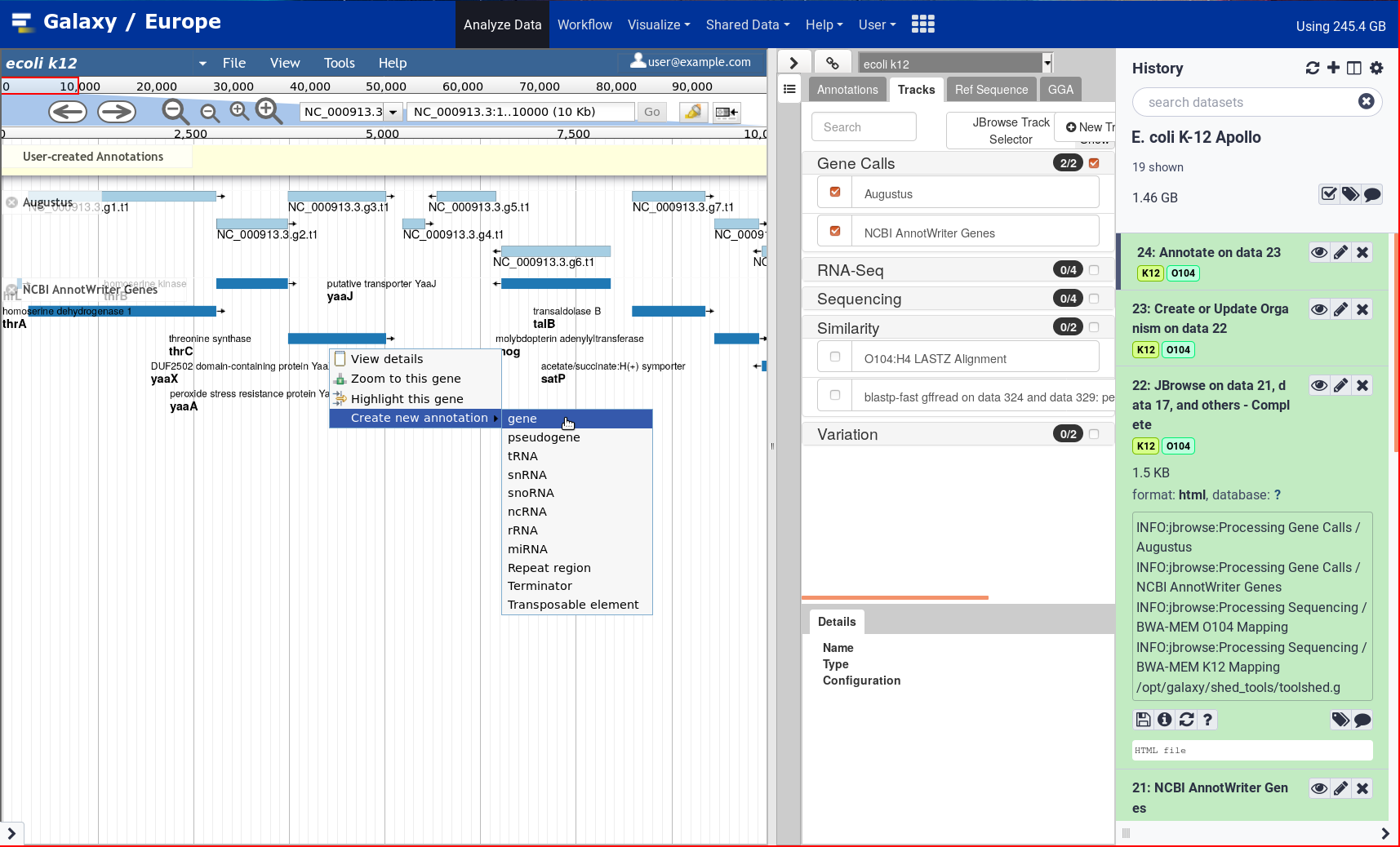Screen dimensions: 1400x847
Task: Toggle all Gene Calls tracks checkbox
Action: tap(1094, 163)
